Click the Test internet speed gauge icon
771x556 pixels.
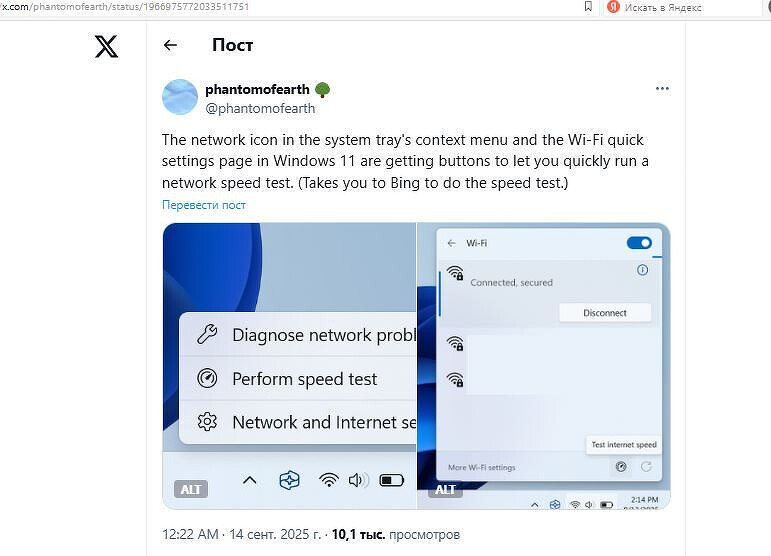[x=621, y=467]
